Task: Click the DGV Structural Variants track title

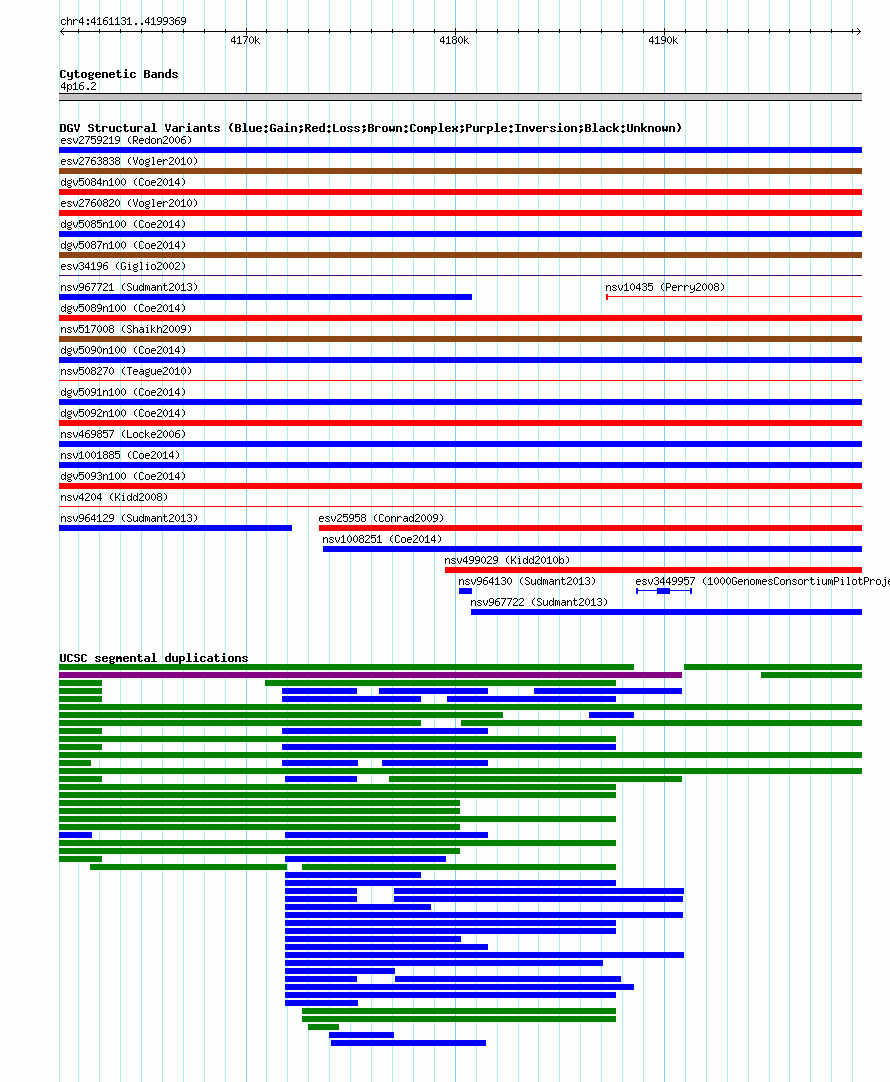Action: pyautogui.click(x=370, y=128)
